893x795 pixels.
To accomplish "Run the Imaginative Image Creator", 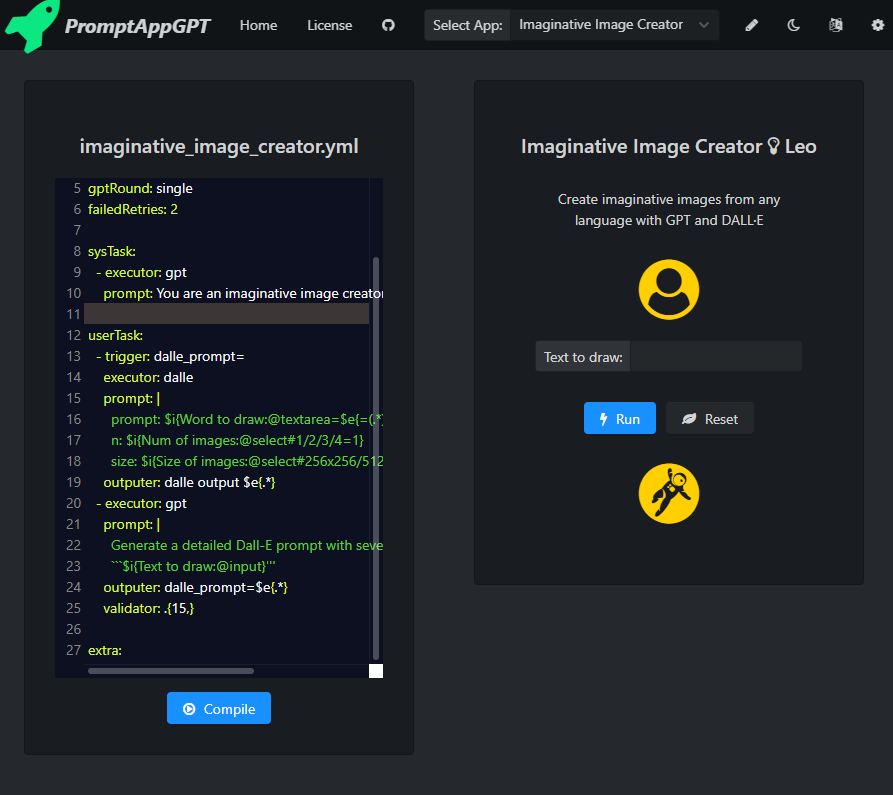I will point(619,418).
